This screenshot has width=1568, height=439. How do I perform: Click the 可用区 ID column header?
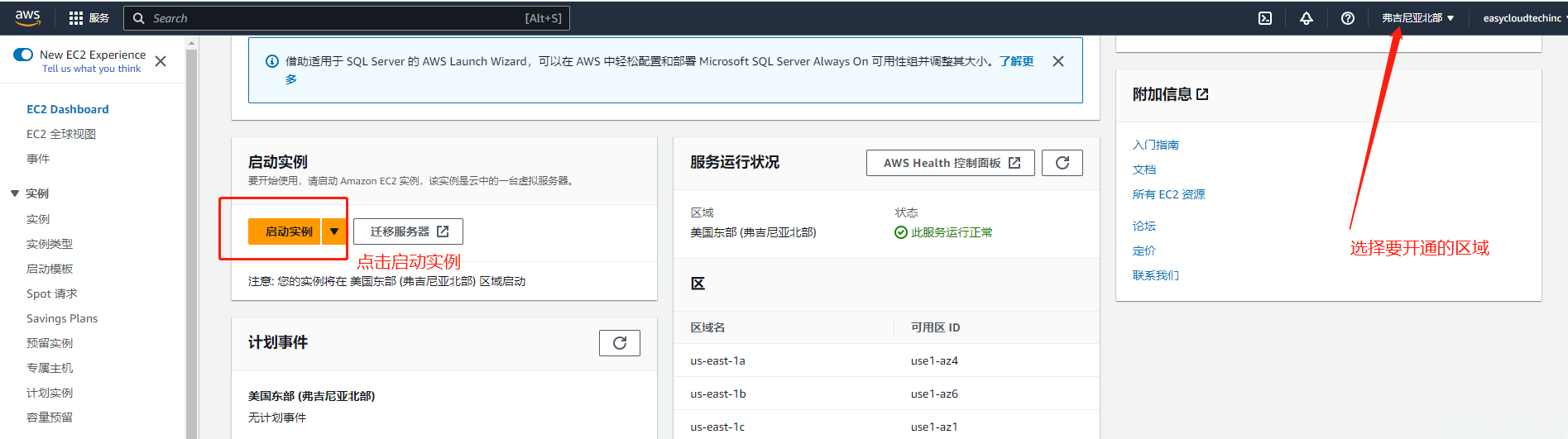[935, 327]
